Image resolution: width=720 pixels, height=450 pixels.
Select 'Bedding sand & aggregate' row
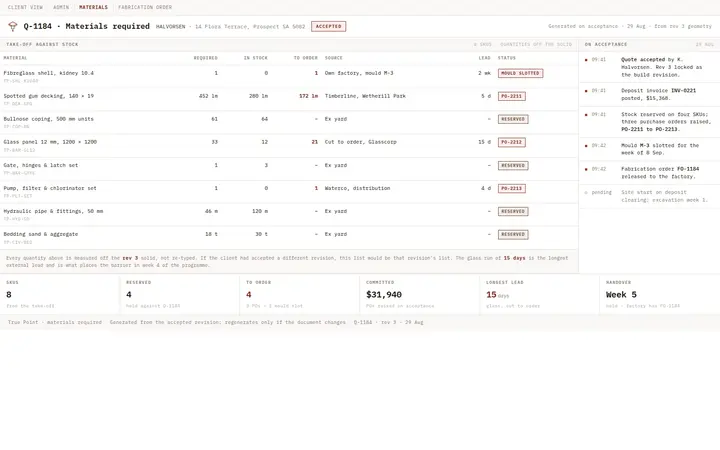coord(288,237)
